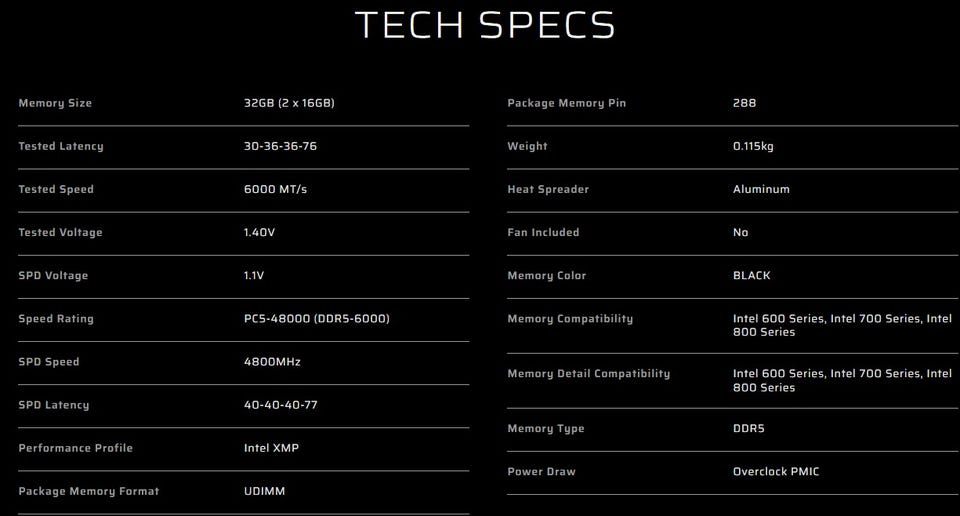This screenshot has height=516, width=960.
Task: Click the 32GB (2 x 16GB) value
Action: pyautogui.click(x=289, y=103)
